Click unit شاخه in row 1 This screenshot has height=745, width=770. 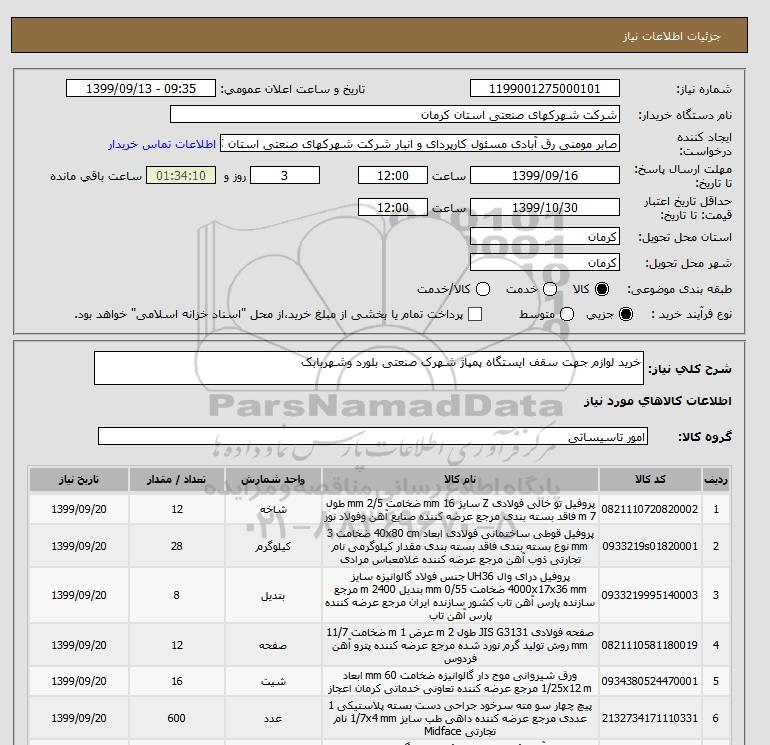(273, 509)
